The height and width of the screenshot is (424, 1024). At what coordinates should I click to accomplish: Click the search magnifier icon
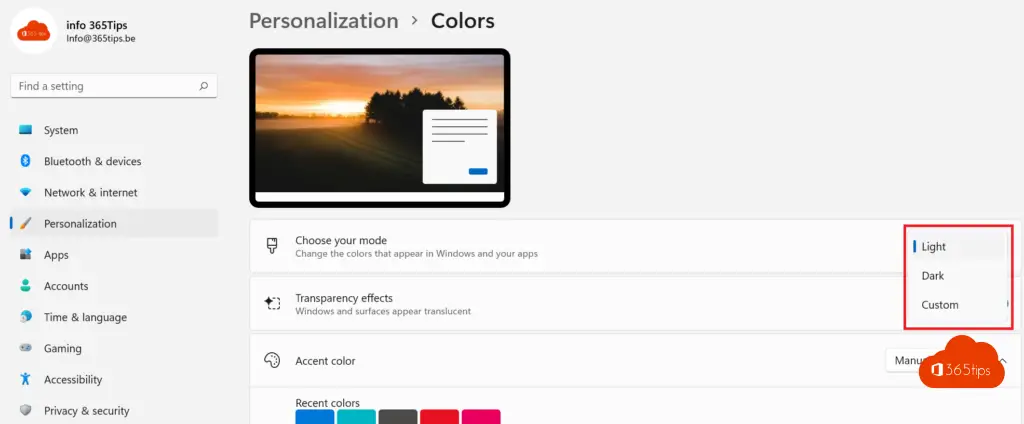click(204, 86)
